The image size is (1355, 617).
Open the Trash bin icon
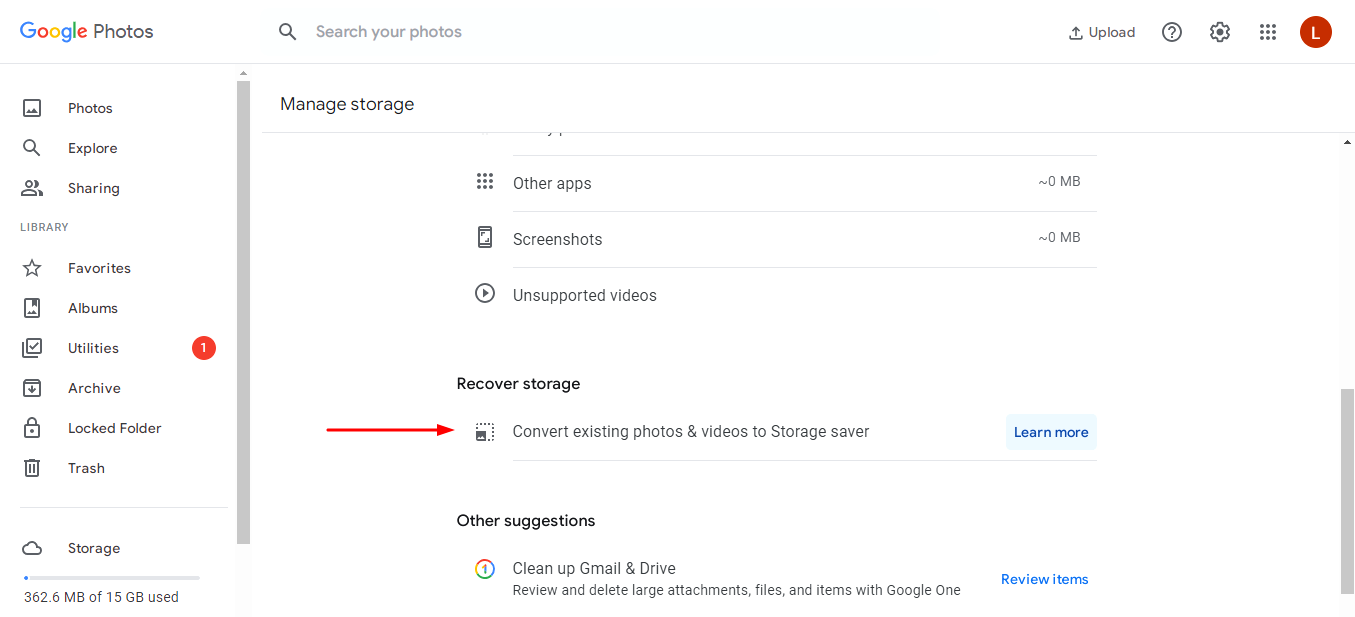pyautogui.click(x=31, y=467)
